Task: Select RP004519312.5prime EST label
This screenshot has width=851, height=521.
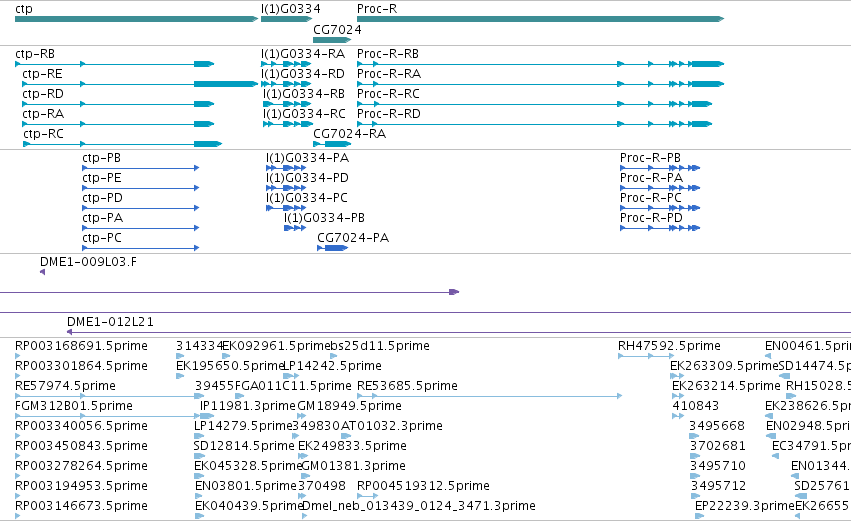Action: click(423, 487)
